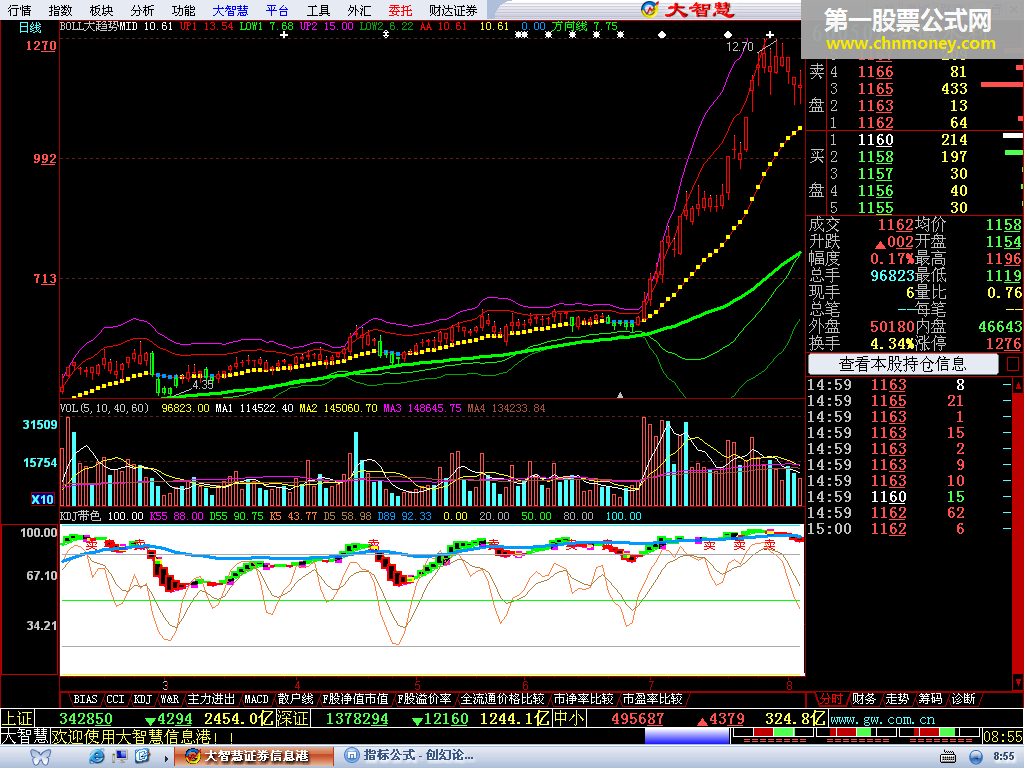Switch to the F股溢价率 tab
This screenshot has width=1024, height=768.
pos(424,699)
